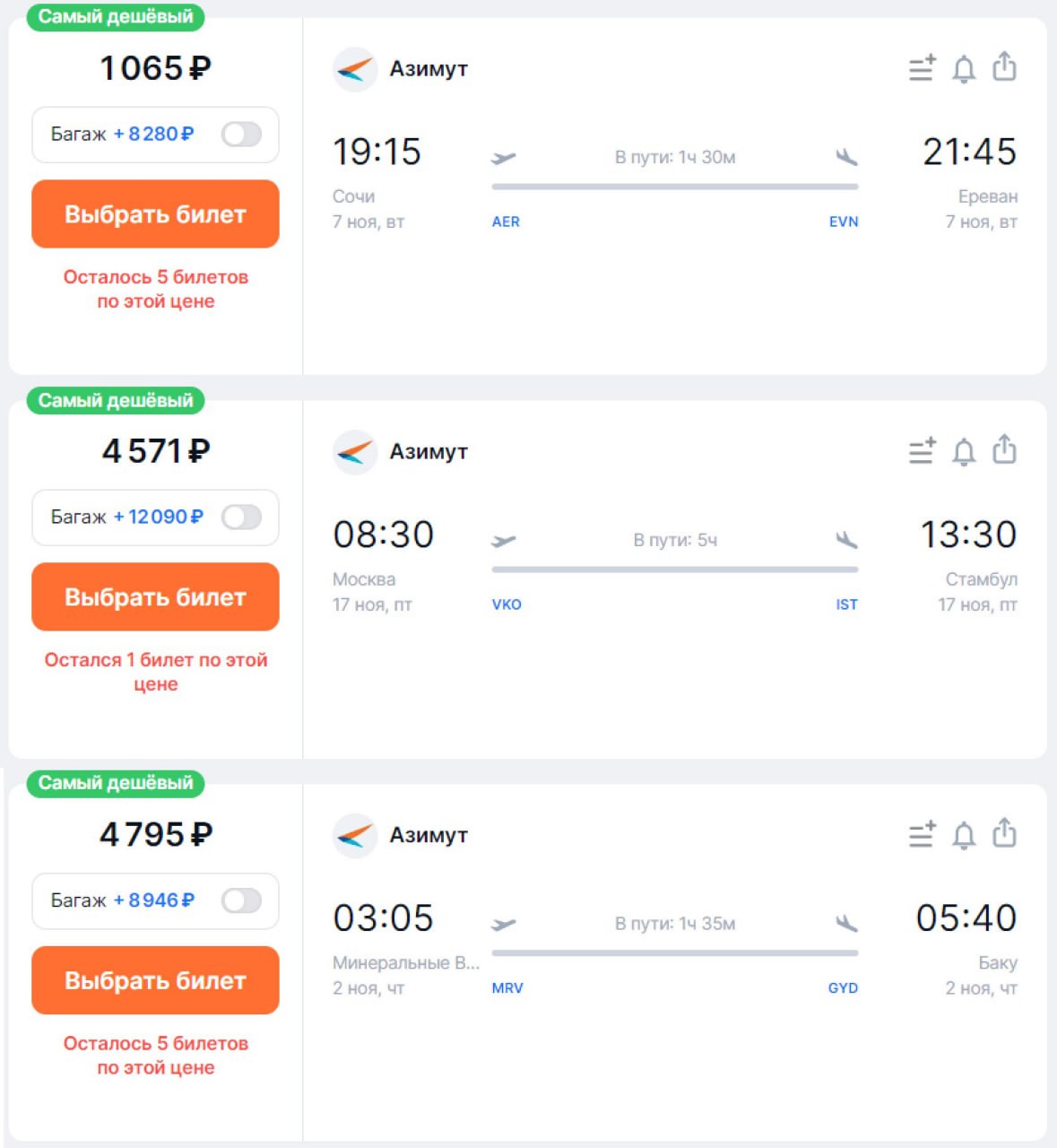Share the Sochi–Yerevan ticket
Image resolution: width=1057 pixels, height=1148 pixels.
point(1004,66)
